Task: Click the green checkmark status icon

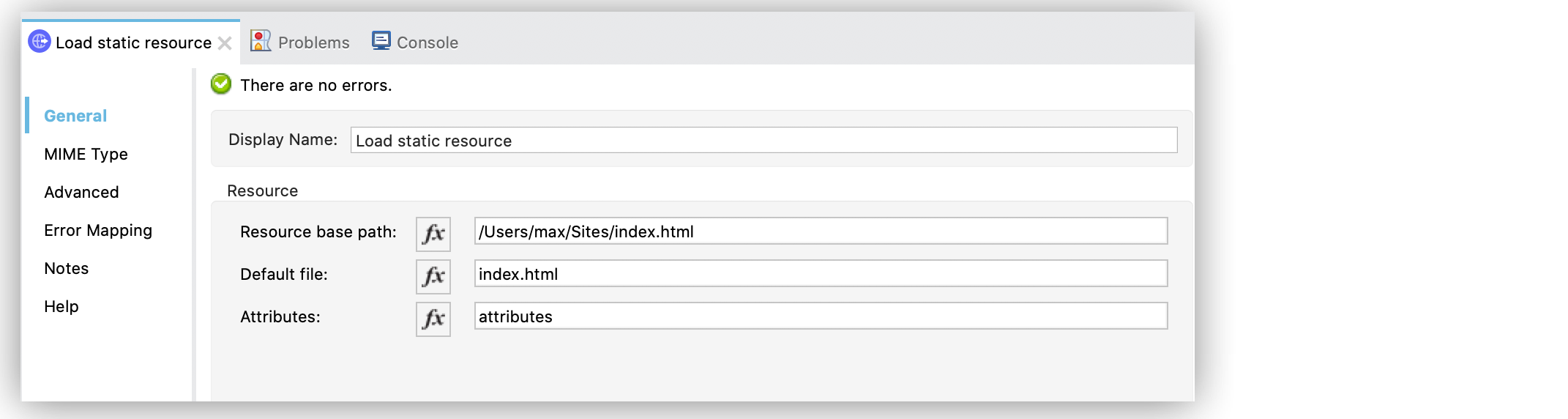Action: click(221, 85)
